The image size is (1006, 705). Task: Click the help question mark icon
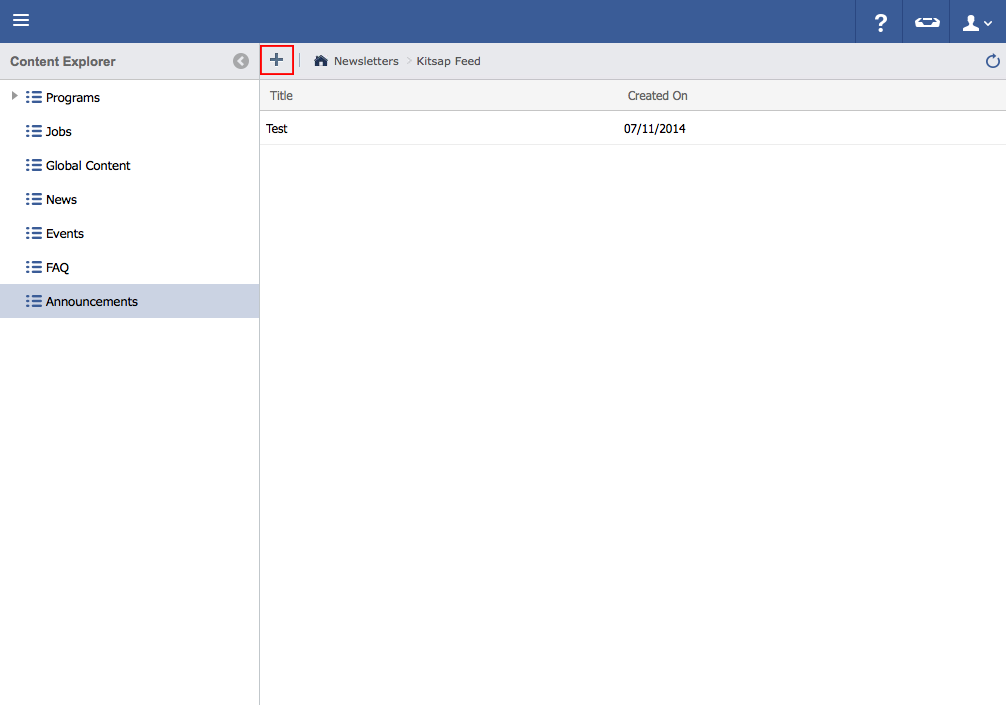coord(880,22)
